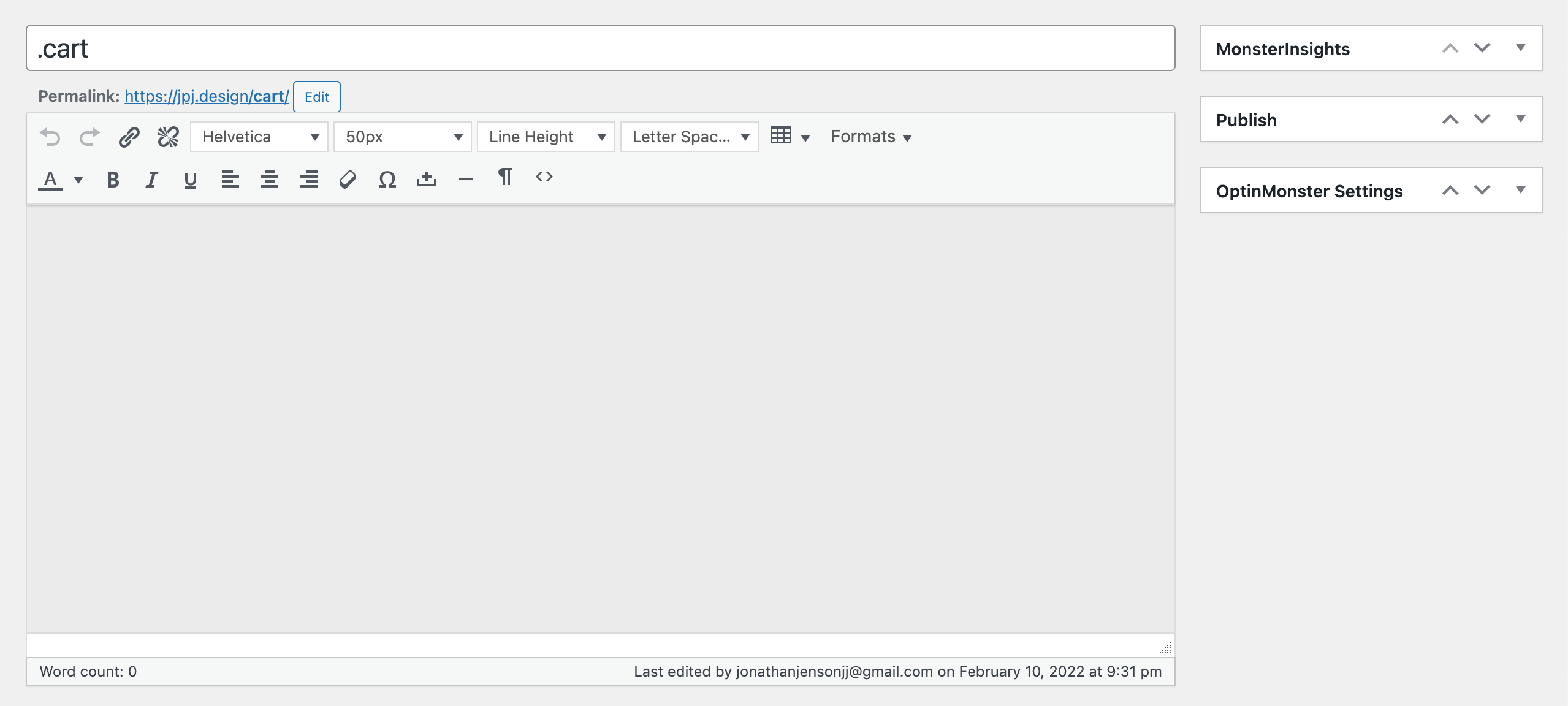Open the source code view icon
The height and width of the screenshot is (706, 1568).
point(544,177)
